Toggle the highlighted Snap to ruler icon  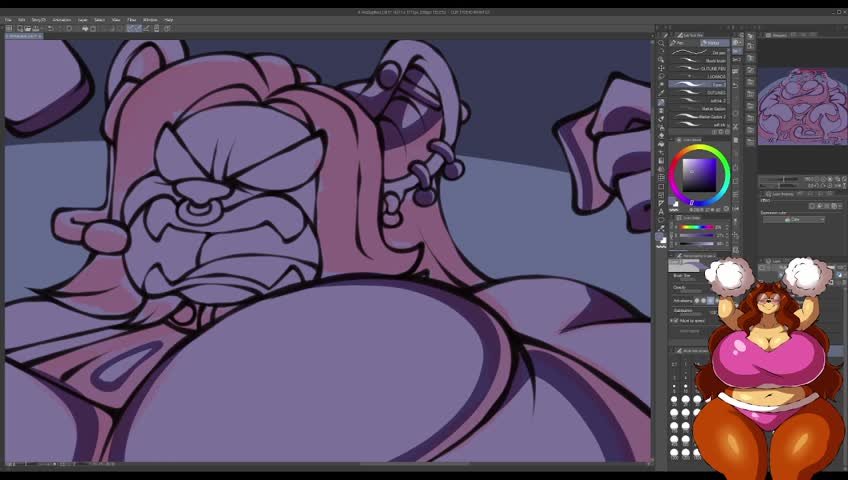pyautogui.click(x=131, y=28)
